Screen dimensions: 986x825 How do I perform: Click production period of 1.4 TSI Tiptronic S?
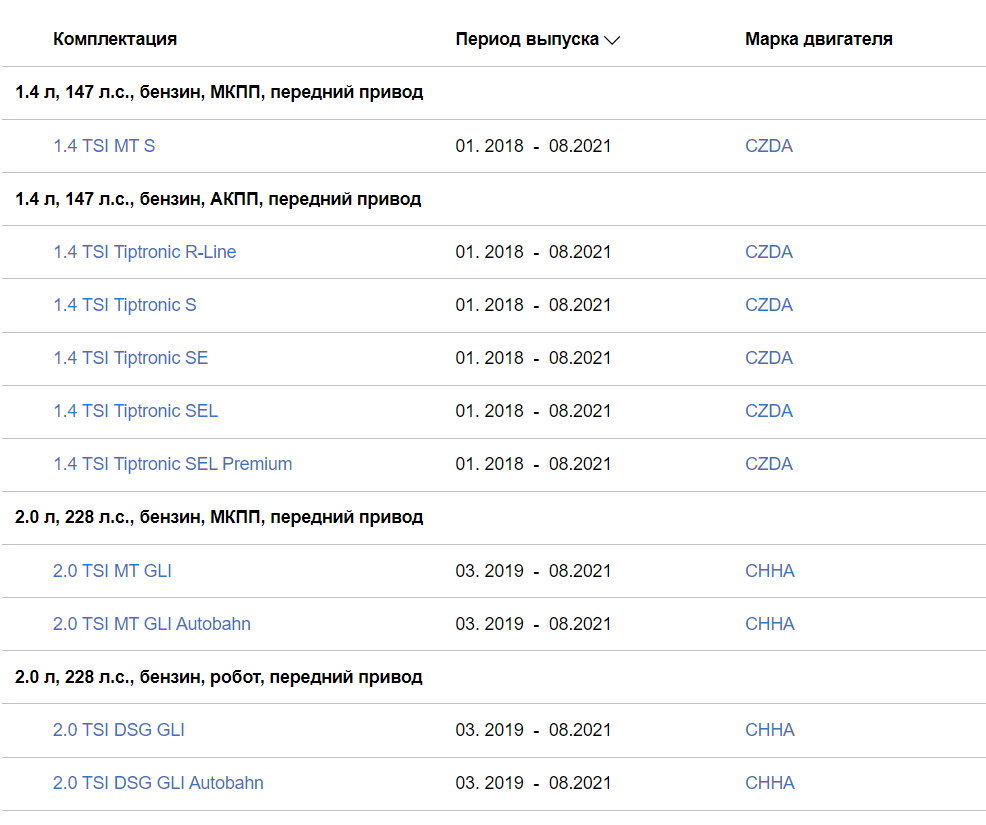click(533, 305)
